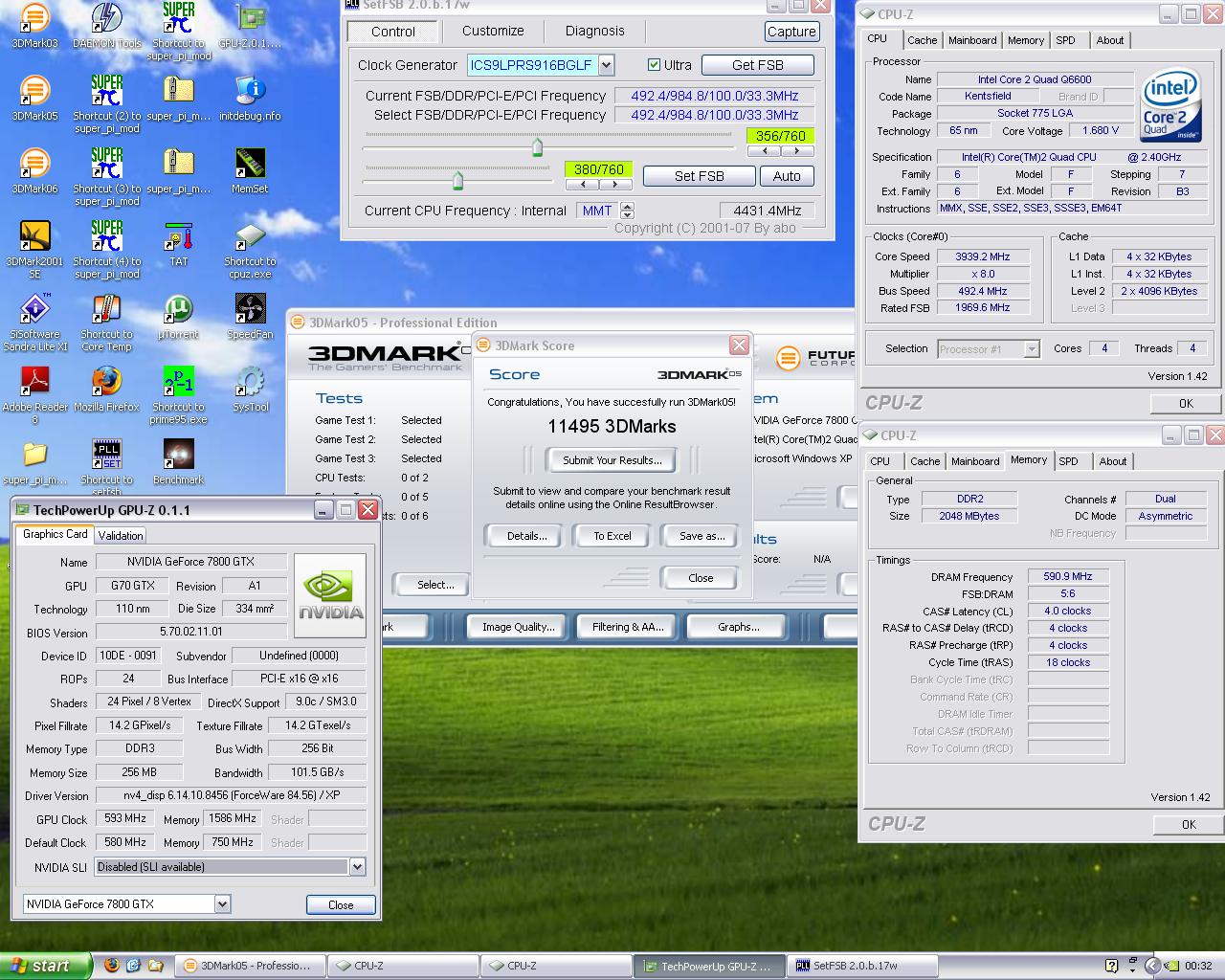1225x980 pixels.
Task: Click Details... in 3DMark Score dialog
Action: 526,536
